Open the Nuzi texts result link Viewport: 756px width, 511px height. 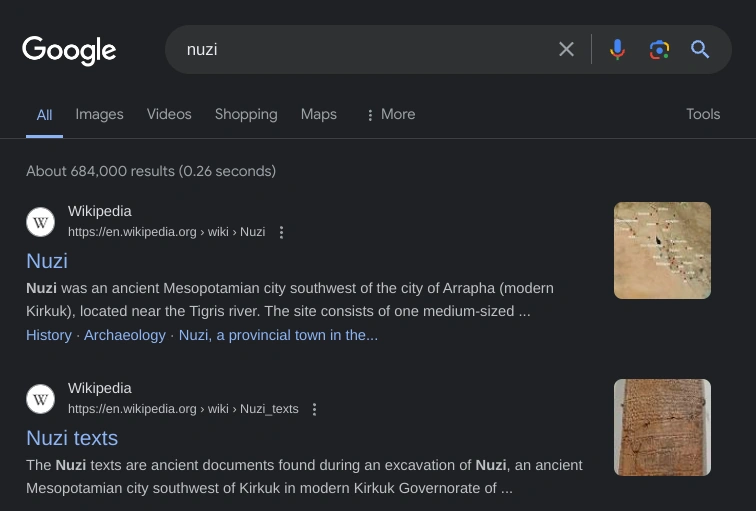(x=72, y=438)
